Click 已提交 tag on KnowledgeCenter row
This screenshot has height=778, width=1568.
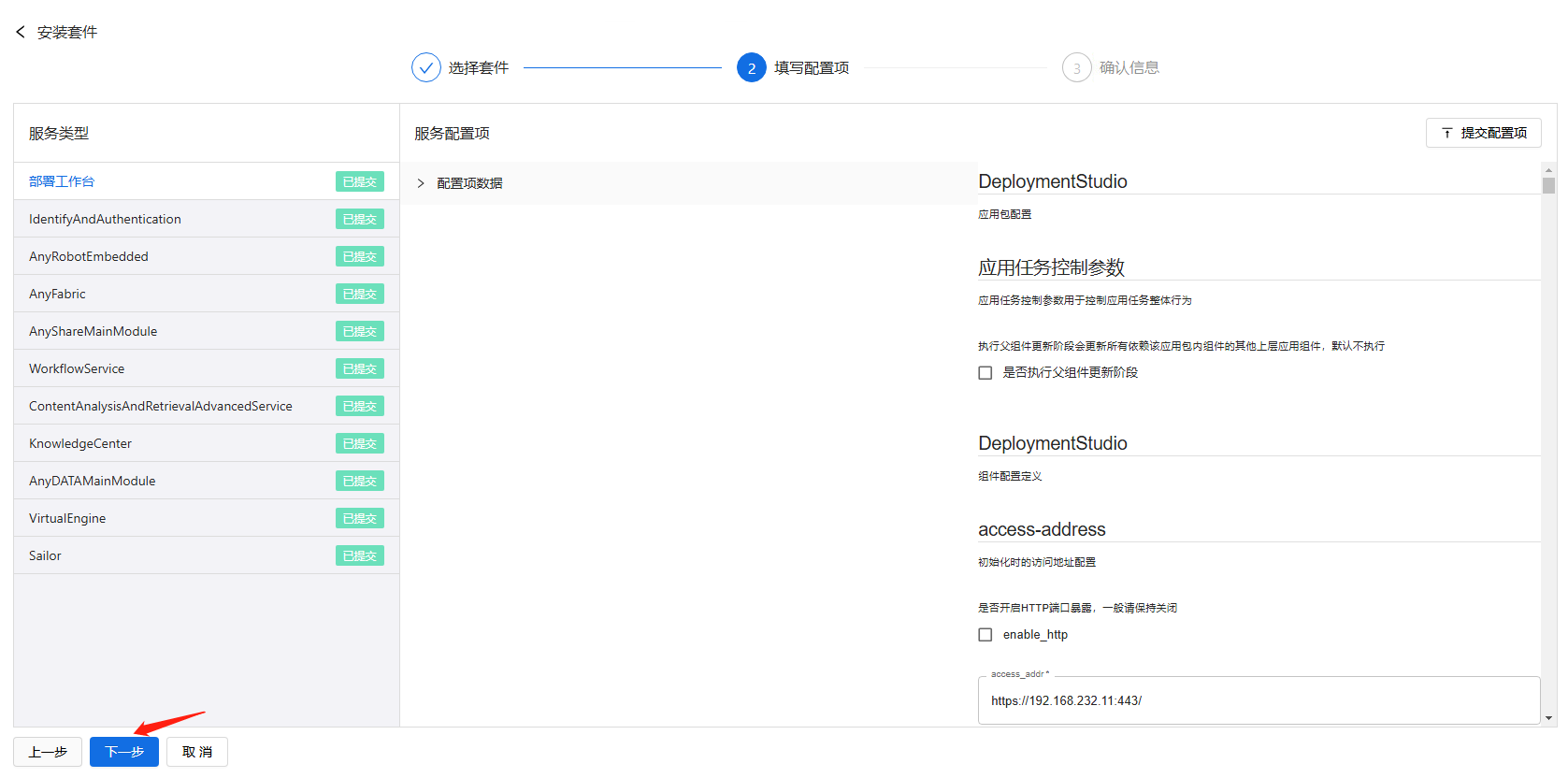[x=360, y=443]
